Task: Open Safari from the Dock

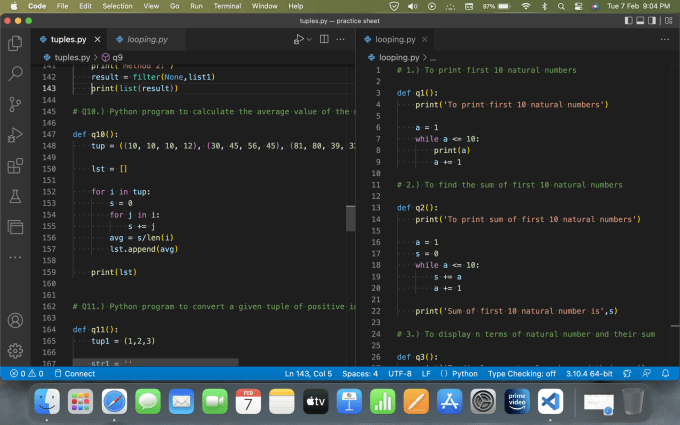Action: coord(114,402)
